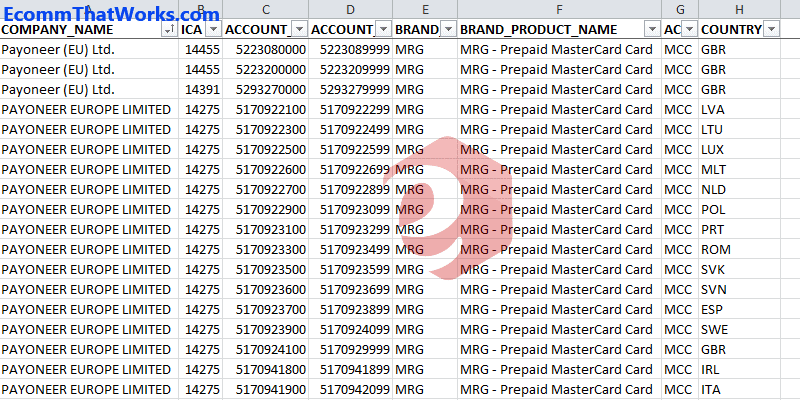This screenshot has width=800, height=400.
Task: Select the SVN country cell
Action: tap(739, 289)
